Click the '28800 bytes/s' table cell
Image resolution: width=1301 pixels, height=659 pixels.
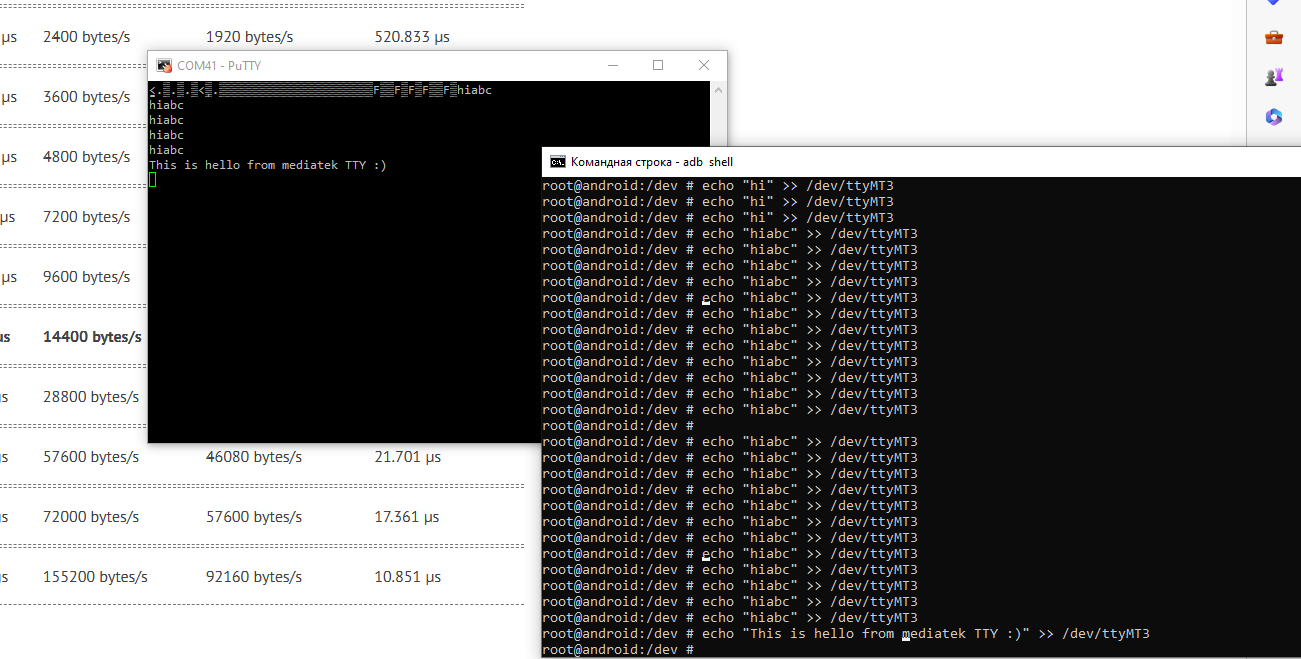(x=91, y=397)
